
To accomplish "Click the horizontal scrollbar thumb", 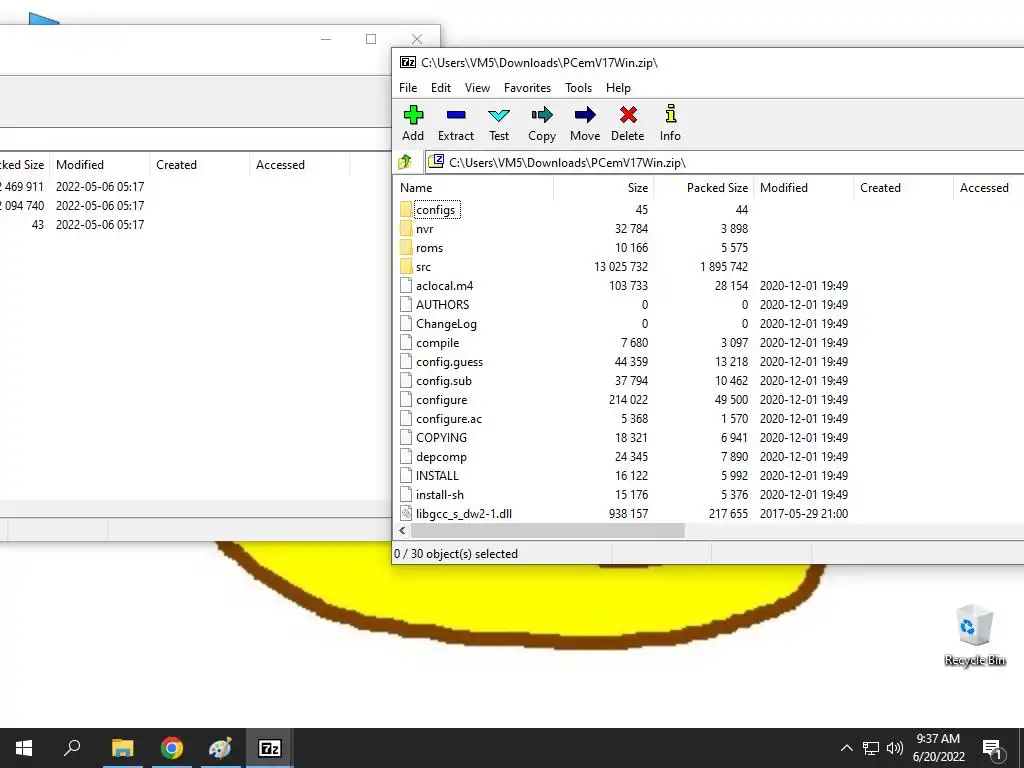I will 547,530.
